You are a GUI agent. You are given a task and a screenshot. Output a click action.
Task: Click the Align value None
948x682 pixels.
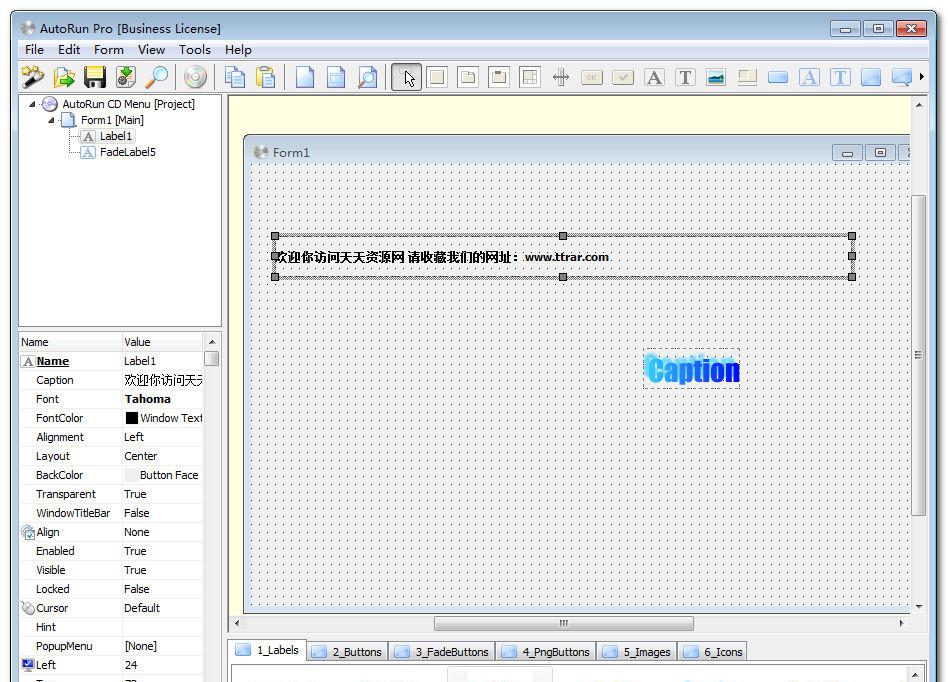[x=163, y=532]
